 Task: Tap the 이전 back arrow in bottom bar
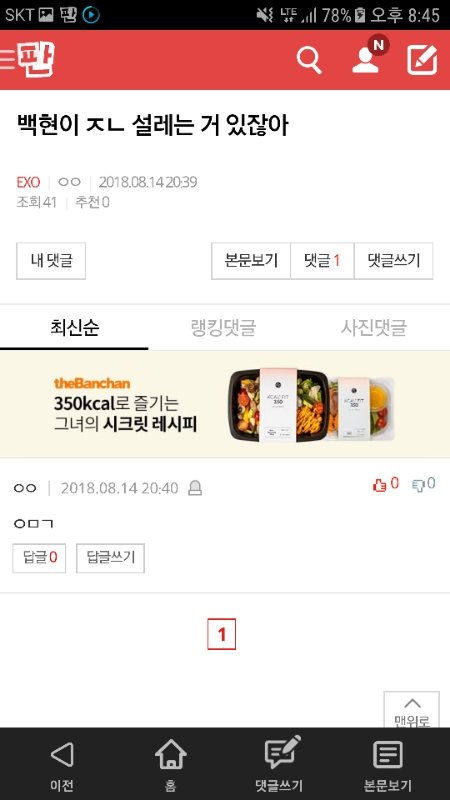coord(62,764)
